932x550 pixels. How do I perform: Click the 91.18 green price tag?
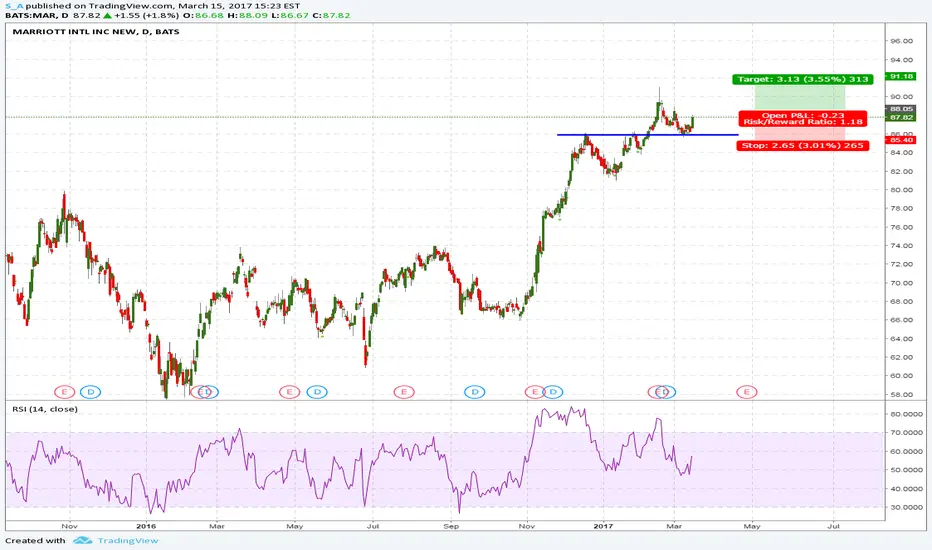pos(902,76)
